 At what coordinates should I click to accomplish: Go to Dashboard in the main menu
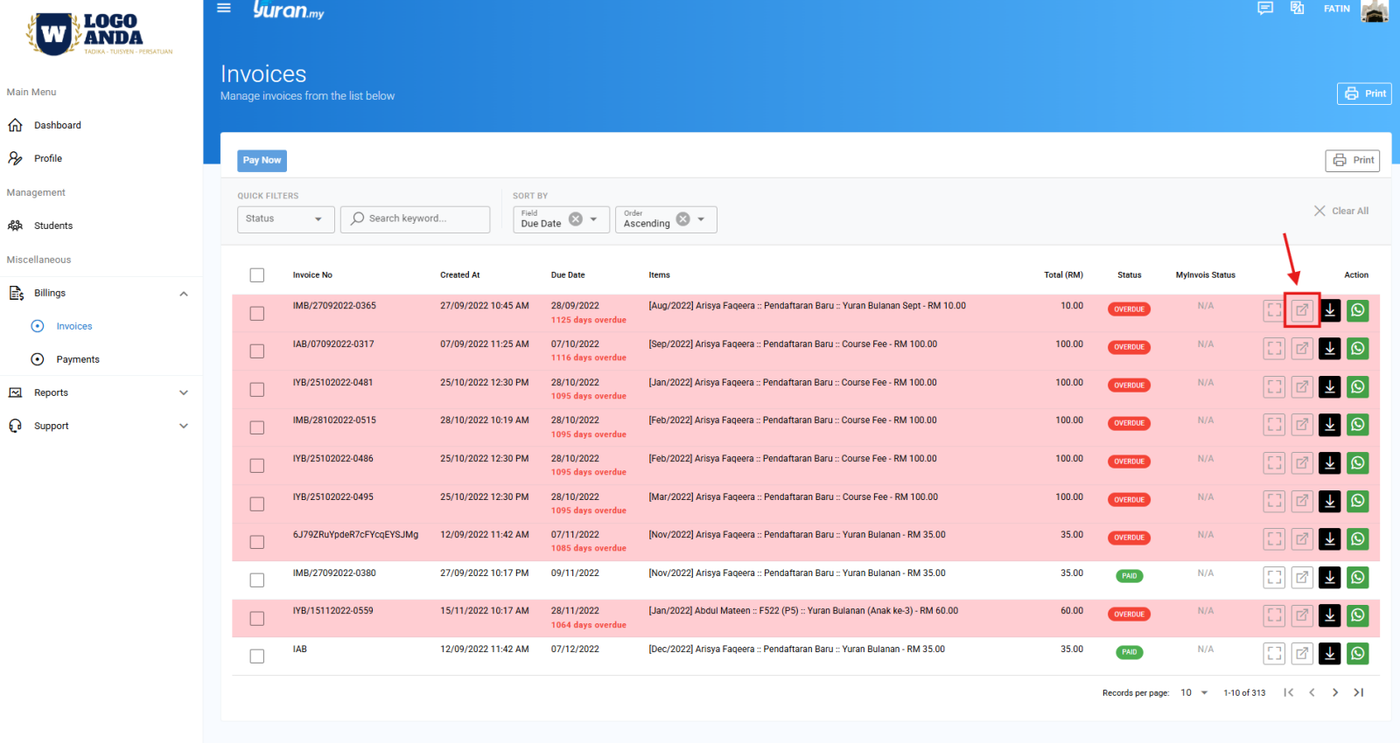(x=57, y=125)
